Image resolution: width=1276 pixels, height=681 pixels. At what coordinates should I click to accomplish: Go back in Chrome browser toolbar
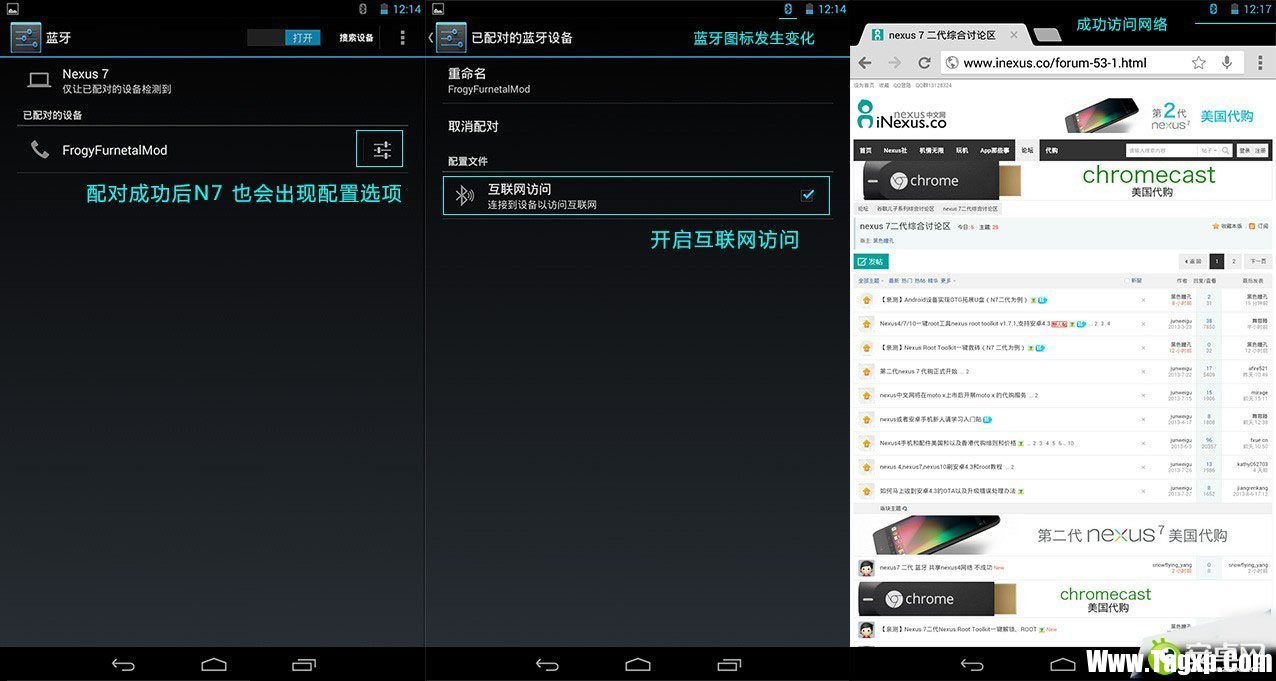[x=864, y=63]
